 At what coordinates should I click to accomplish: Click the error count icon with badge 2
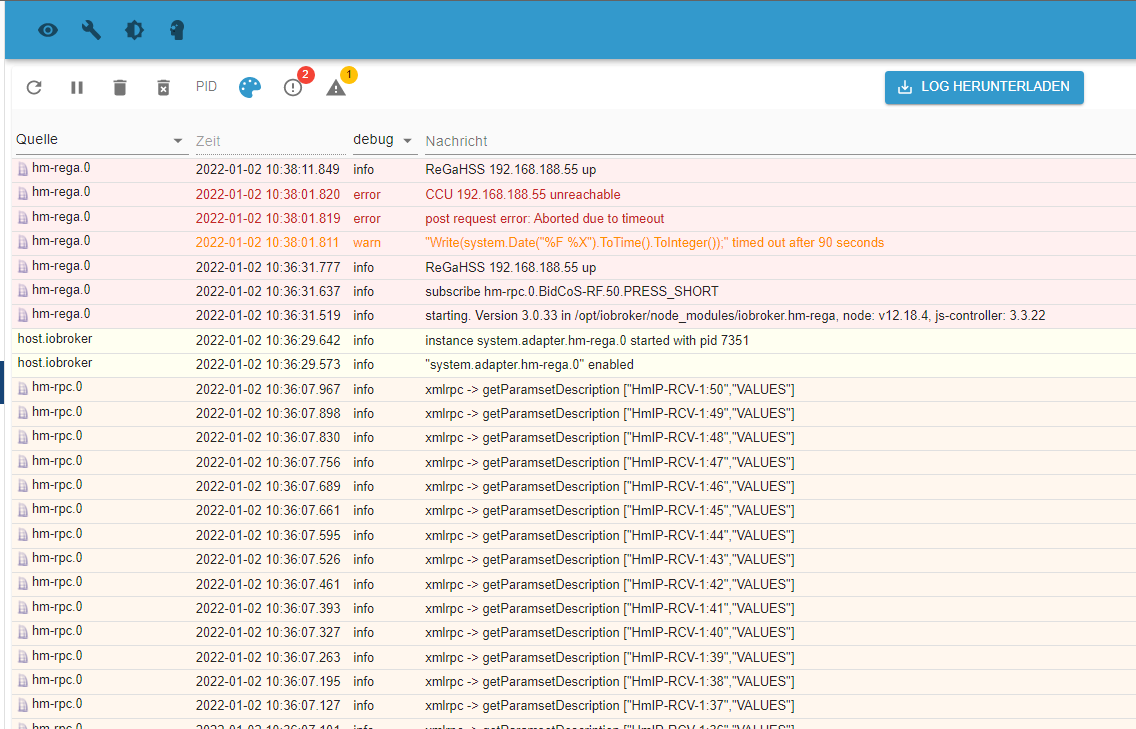[x=293, y=87]
